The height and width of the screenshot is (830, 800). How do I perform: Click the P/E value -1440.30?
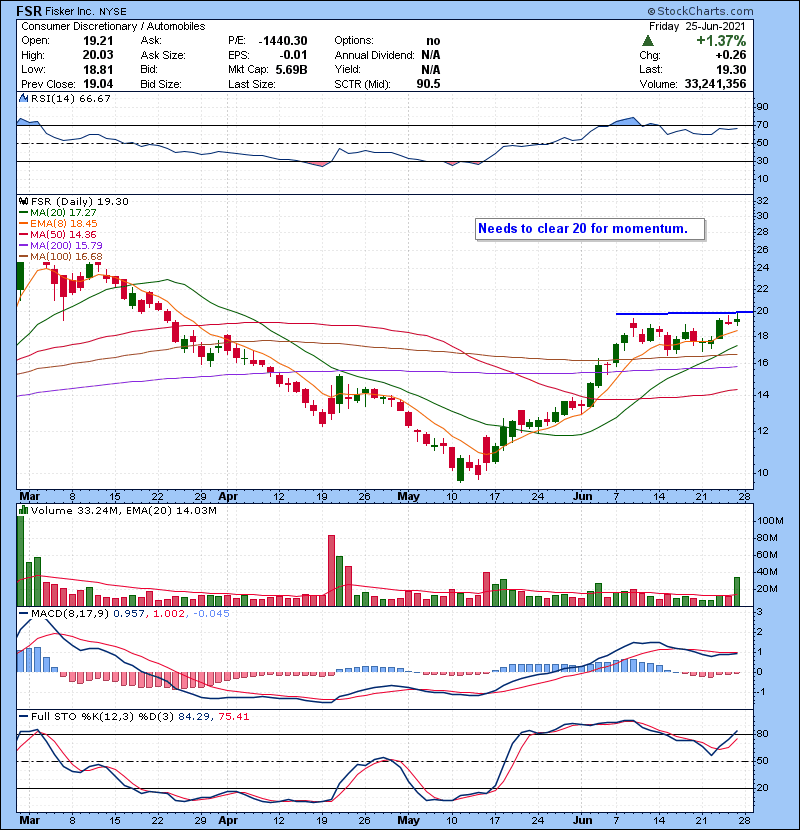(283, 41)
